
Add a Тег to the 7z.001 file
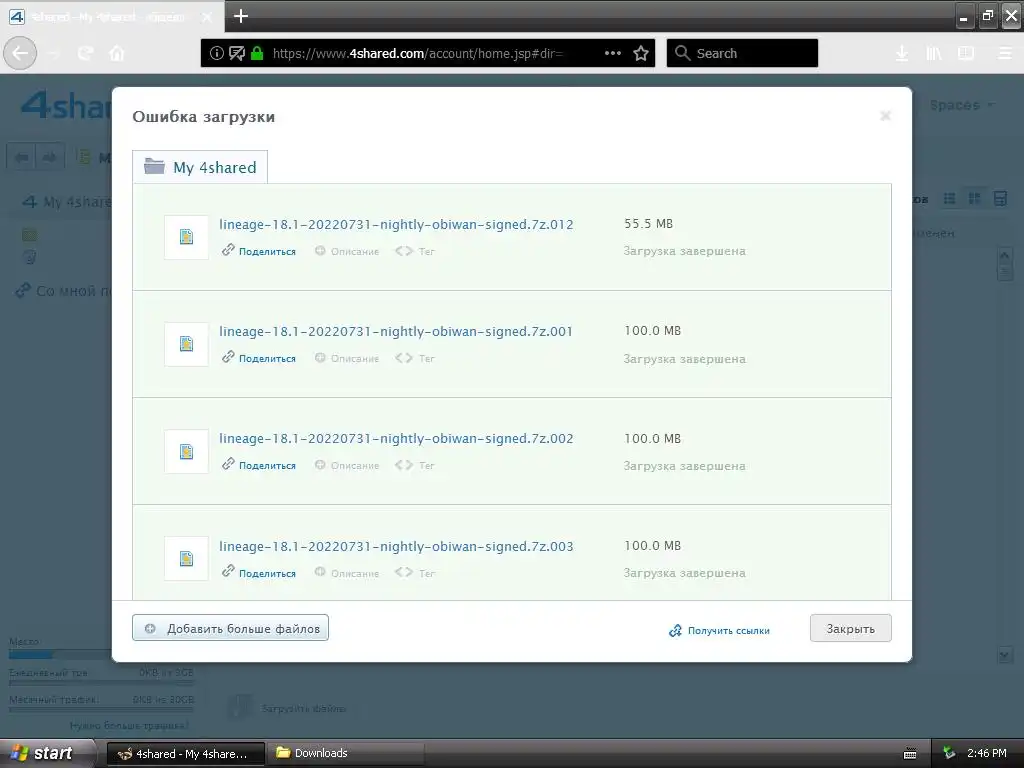tap(415, 359)
